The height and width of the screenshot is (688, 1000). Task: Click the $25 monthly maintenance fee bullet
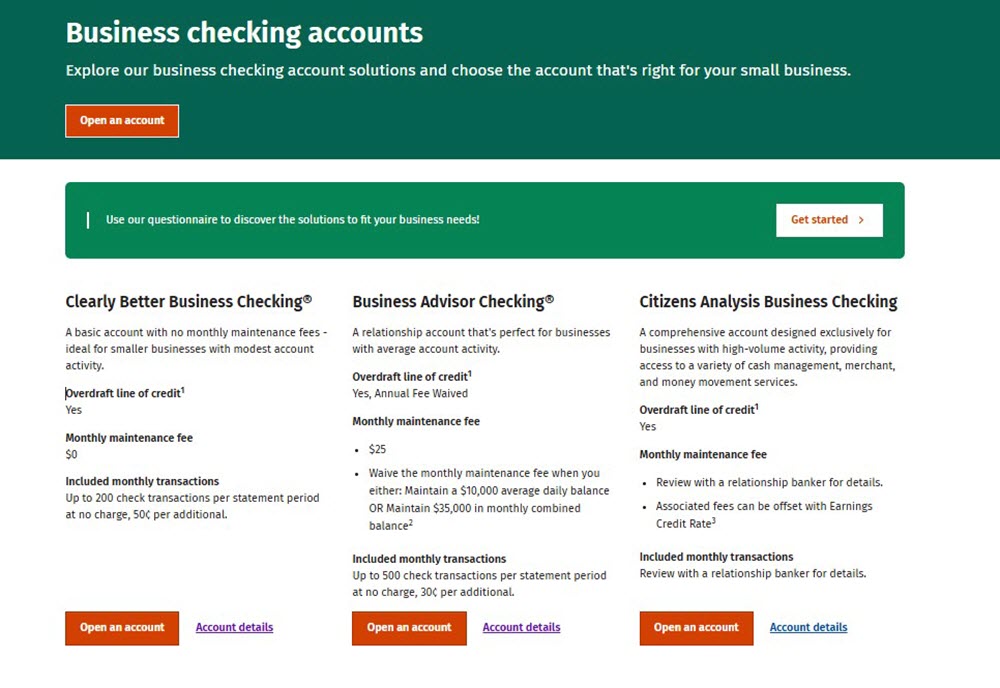pos(377,450)
